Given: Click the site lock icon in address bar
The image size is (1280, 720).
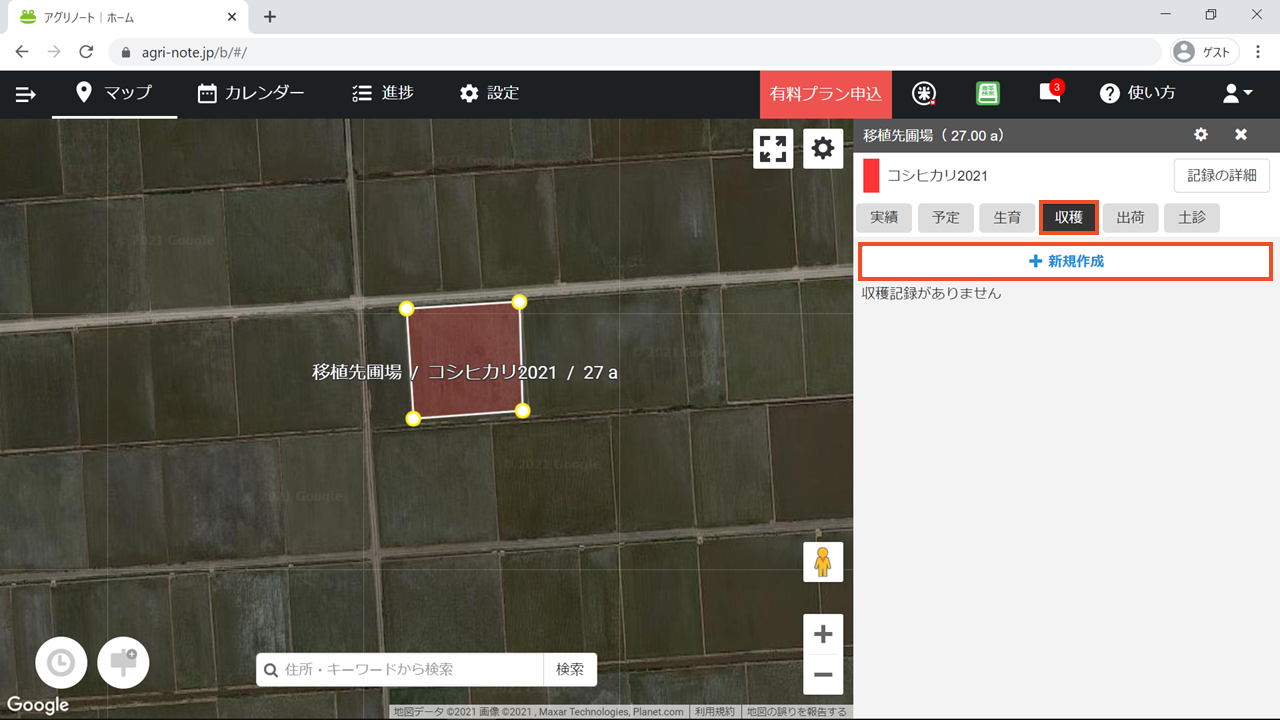Looking at the screenshot, I should point(126,51).
